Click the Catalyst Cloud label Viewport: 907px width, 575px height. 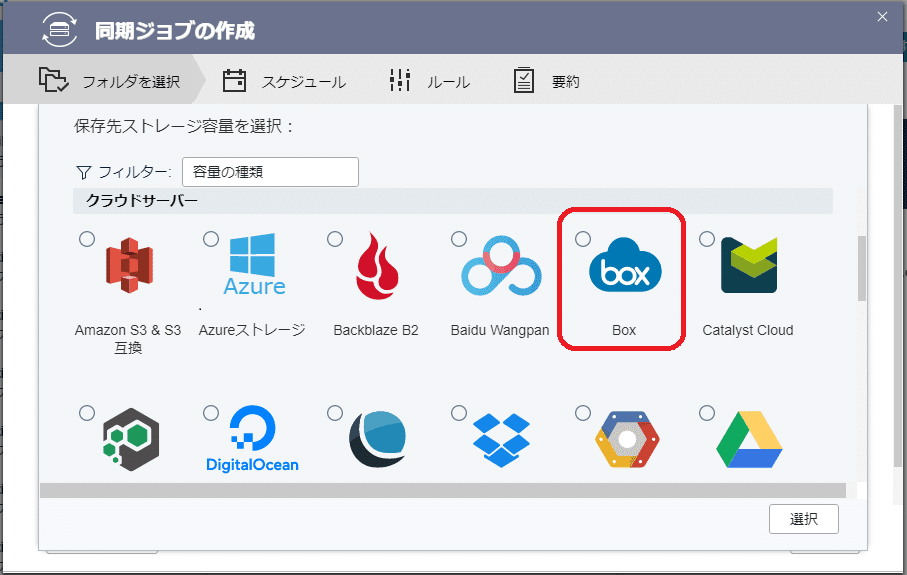(748, 330)
